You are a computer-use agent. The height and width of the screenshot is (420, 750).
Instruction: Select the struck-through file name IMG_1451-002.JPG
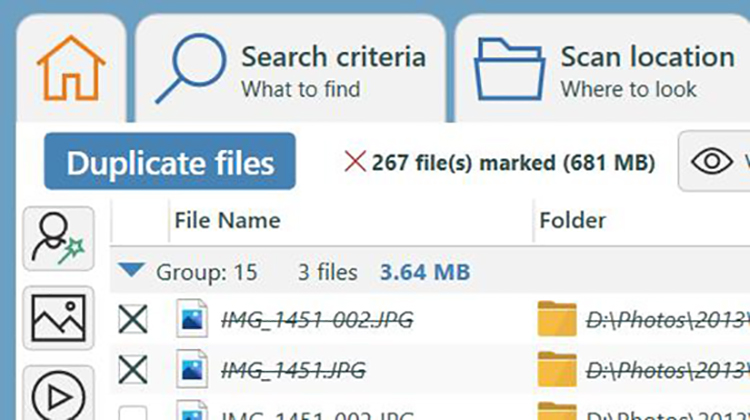(x=317, y=320)
